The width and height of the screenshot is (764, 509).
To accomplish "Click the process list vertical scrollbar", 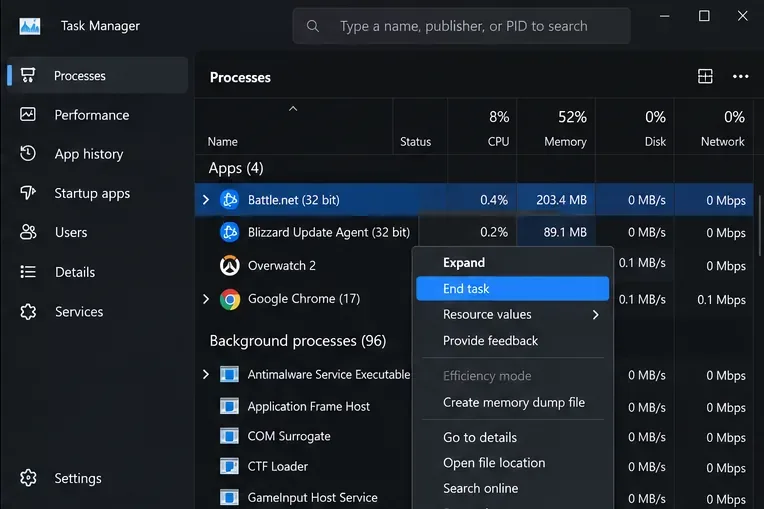I will tap(761, 225).
